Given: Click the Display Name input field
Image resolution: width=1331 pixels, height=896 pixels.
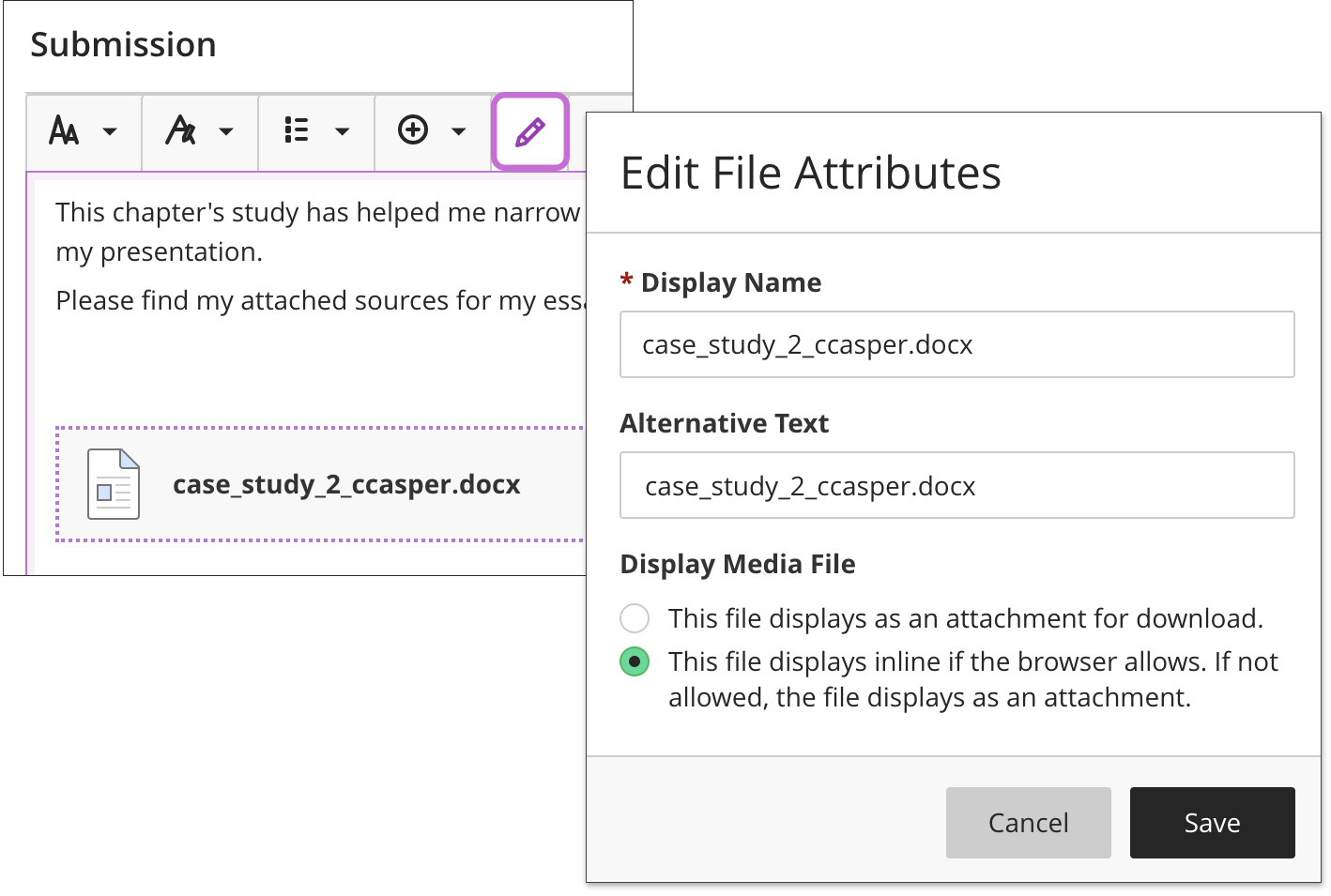Looking at the screenshot, I should 956,344.
